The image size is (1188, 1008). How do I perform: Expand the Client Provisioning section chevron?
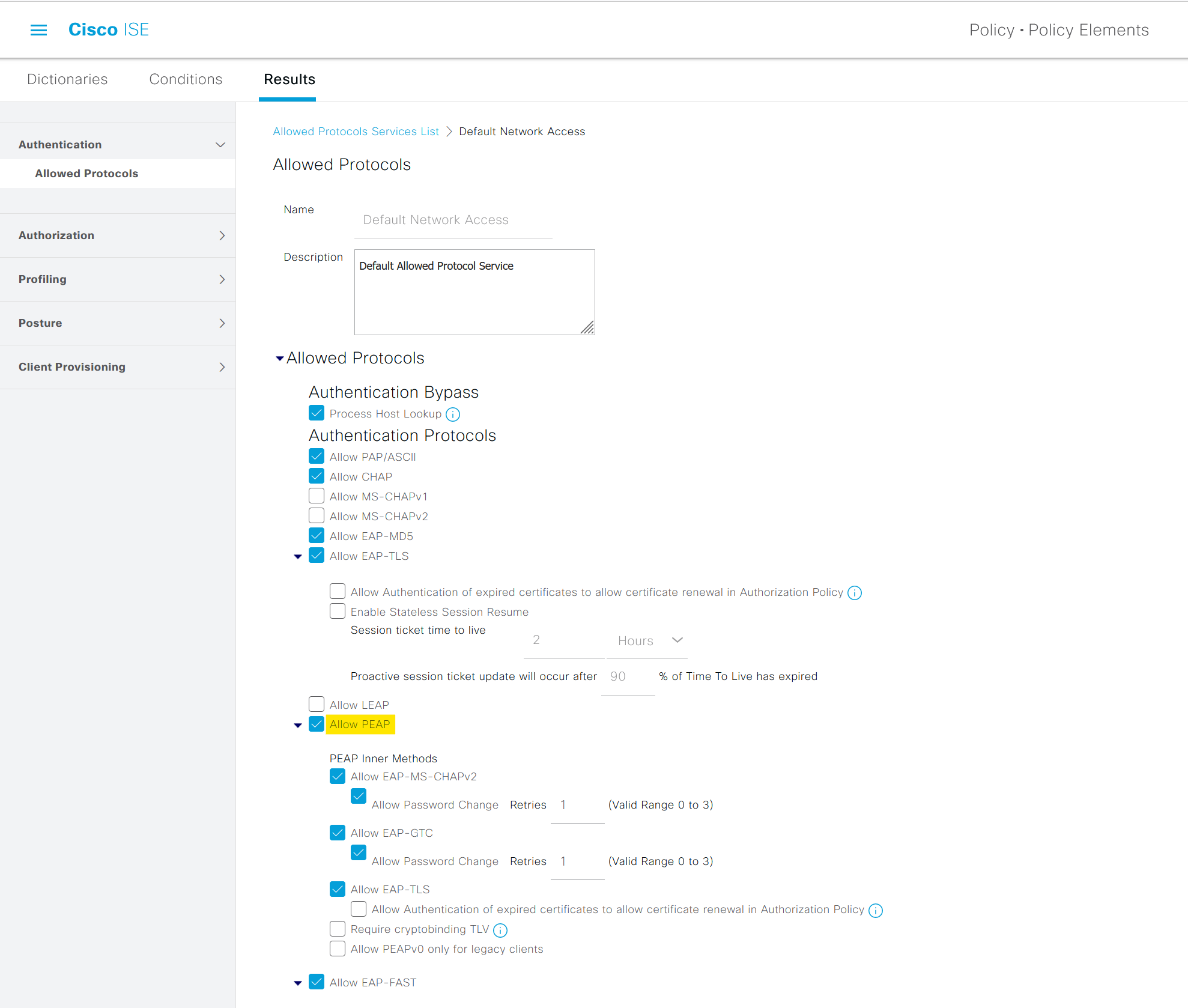click(x=222, y=367)
